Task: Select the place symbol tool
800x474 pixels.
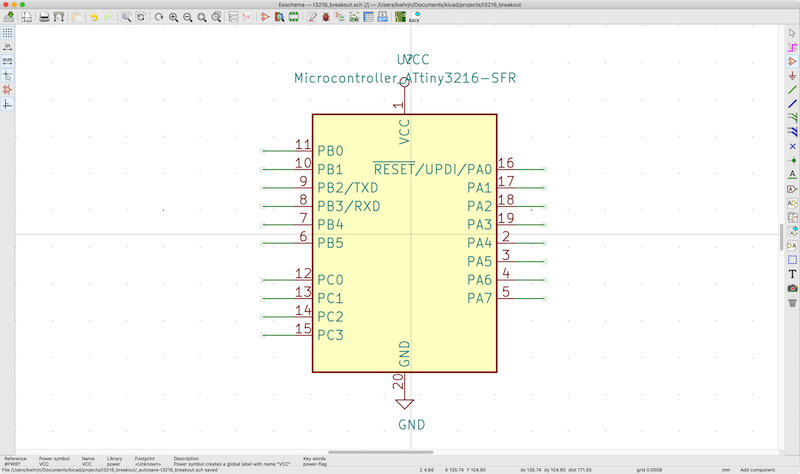Action: point(792,61)
